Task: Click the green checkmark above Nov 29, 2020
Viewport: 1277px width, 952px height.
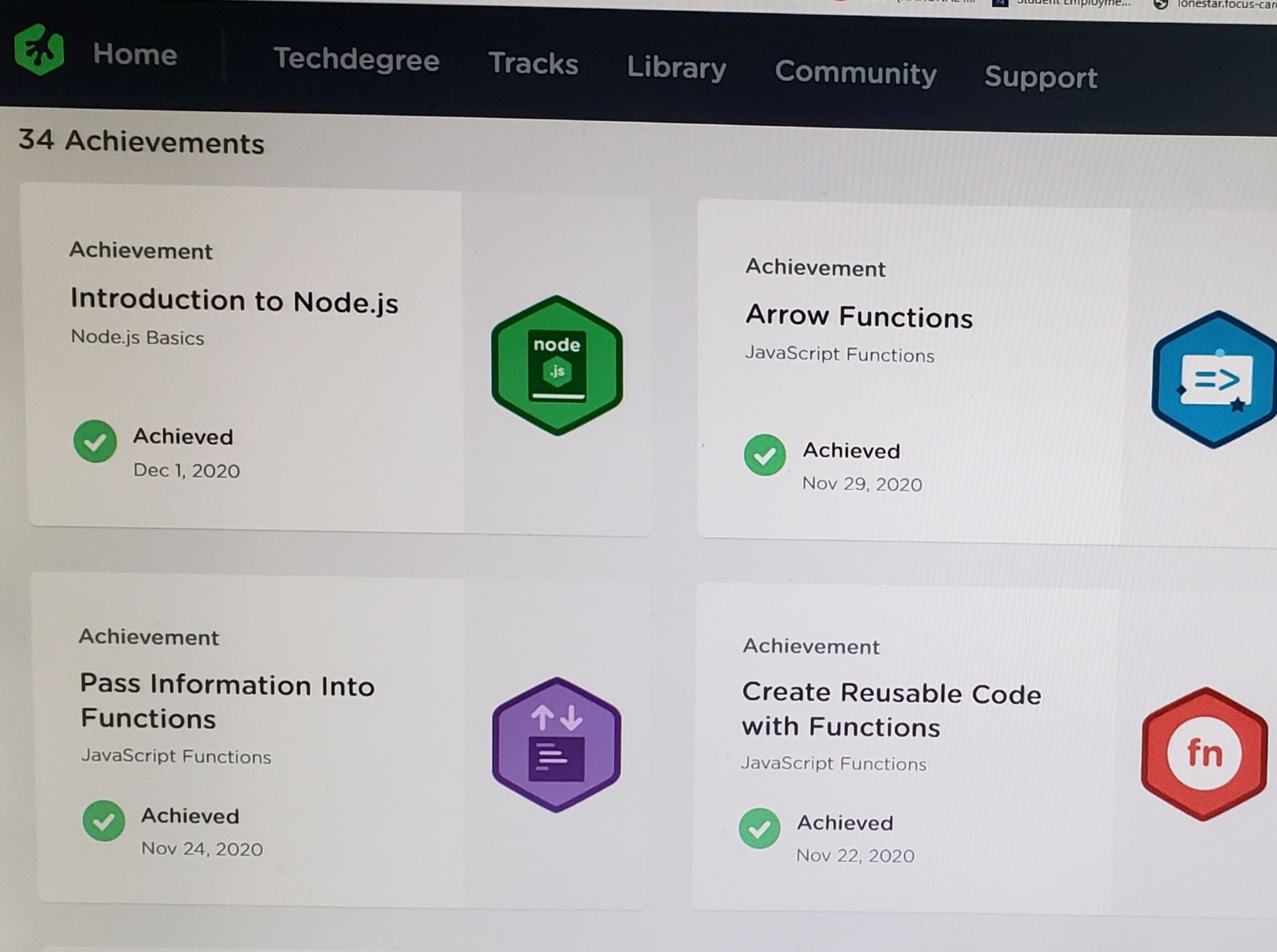Action: tap(764, 455)
